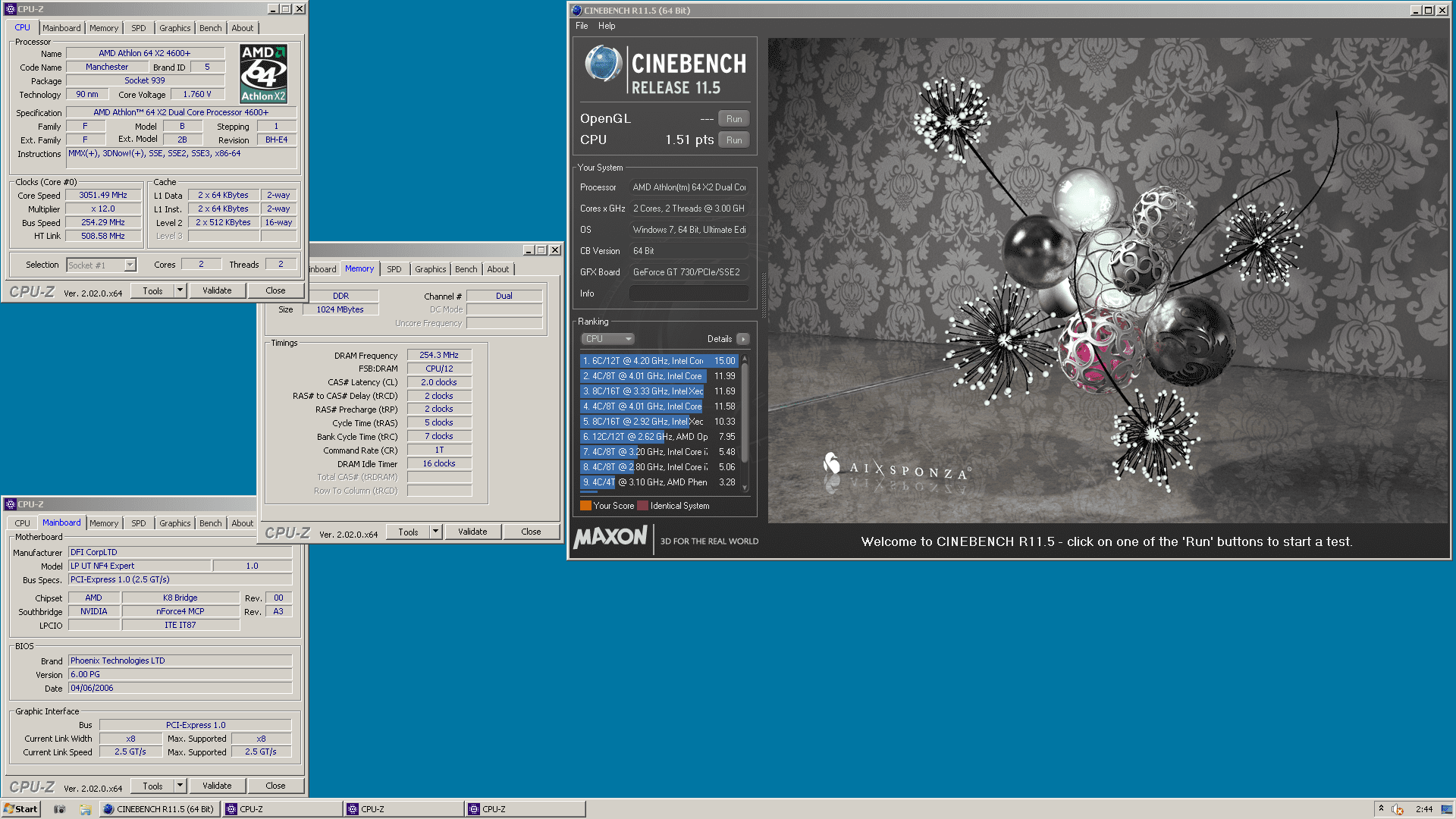Open the CPU ranking type dropdown
The image size is (1456, 819).
click(607, 339)
